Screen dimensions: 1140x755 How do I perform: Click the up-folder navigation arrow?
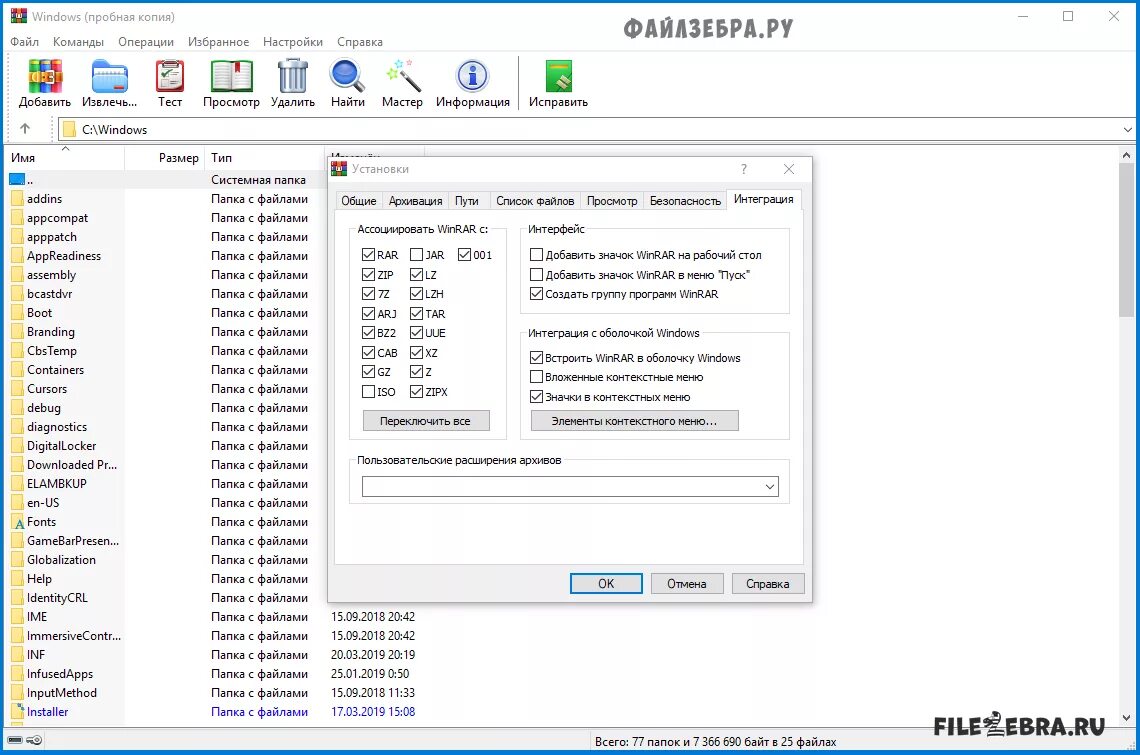[27, 128]
